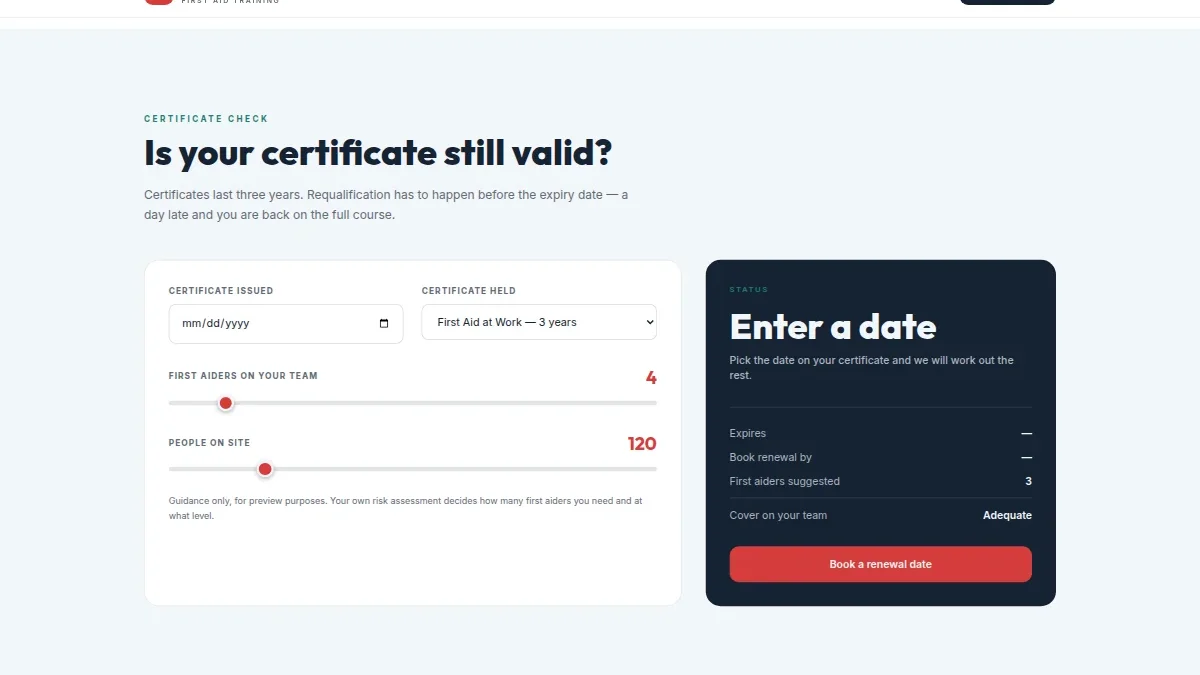
Task: Click the red 4 first aiders value
Action: pyautogui.click(x=651, y=378)
